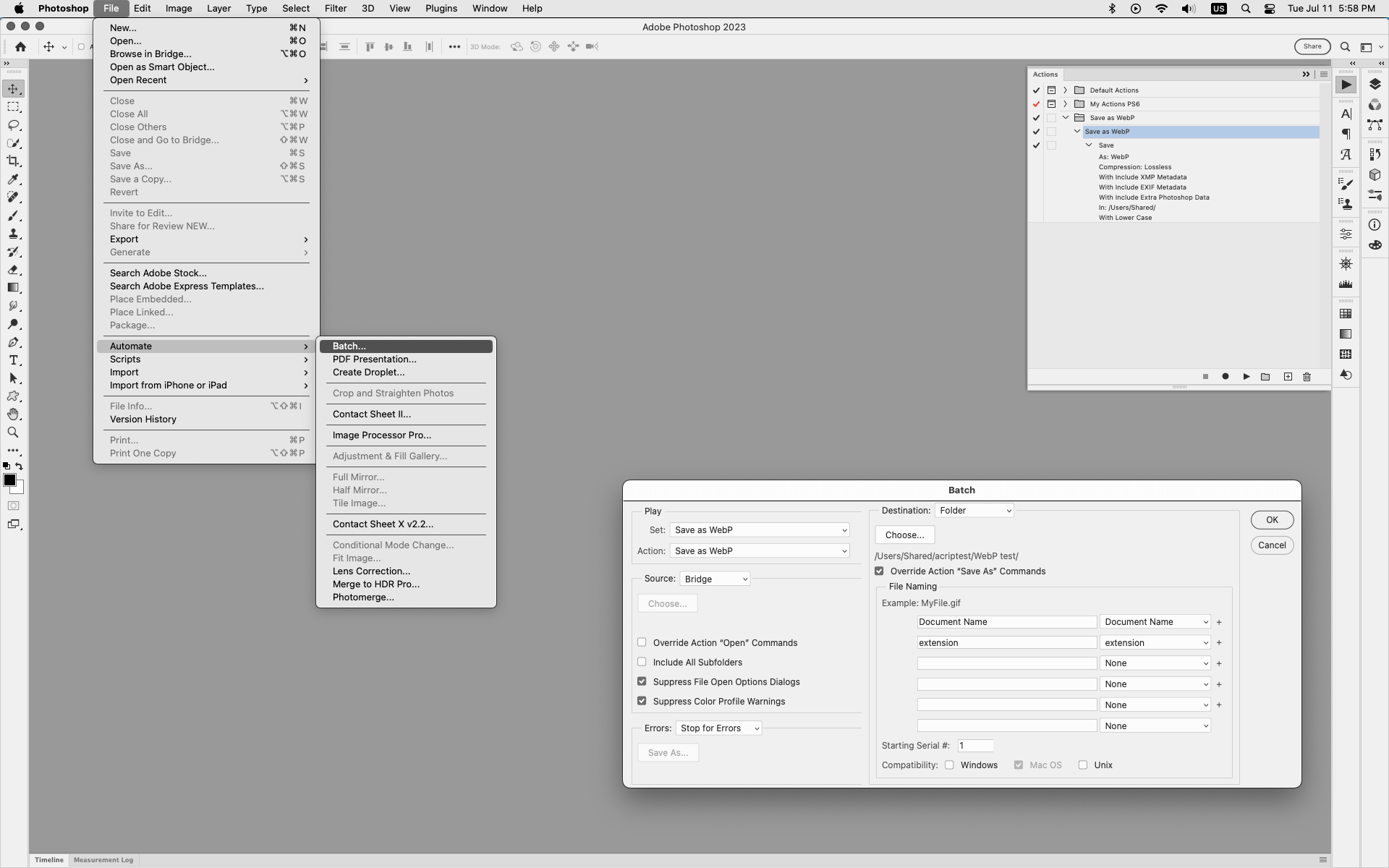Change the Errors dropdown from Stop for Errors

tap(718, 728)
